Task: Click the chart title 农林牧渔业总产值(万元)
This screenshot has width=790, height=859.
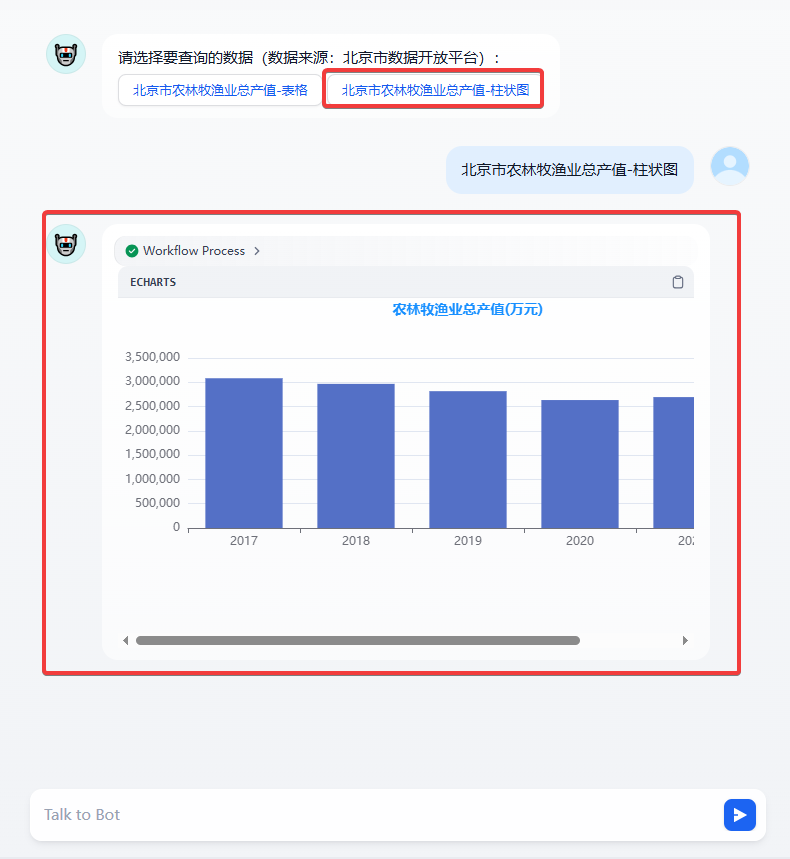Action: click(467, 310)
